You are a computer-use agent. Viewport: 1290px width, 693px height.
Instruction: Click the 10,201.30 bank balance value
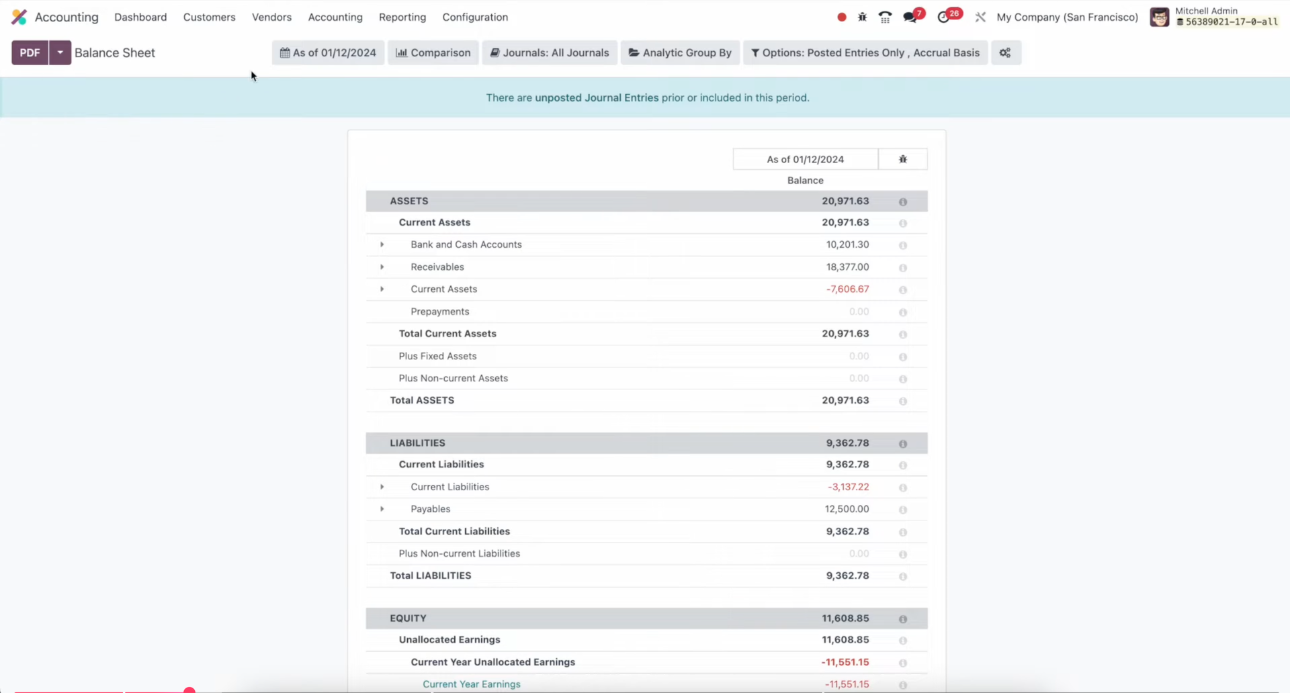click(x=847, y=245)
